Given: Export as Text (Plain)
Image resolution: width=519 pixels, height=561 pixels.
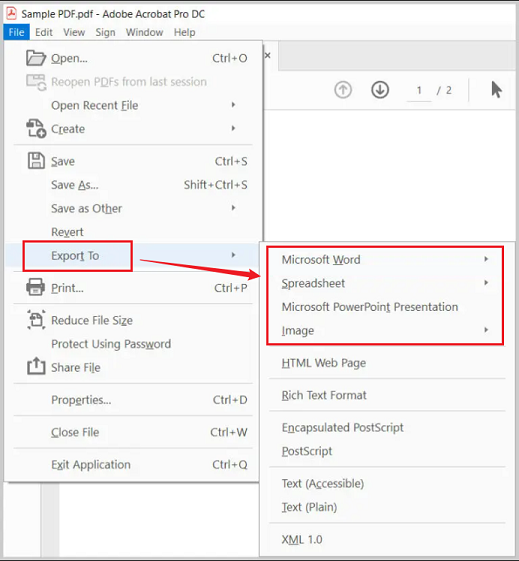Looking at the screenshot, I should click(x=387, y=507).
